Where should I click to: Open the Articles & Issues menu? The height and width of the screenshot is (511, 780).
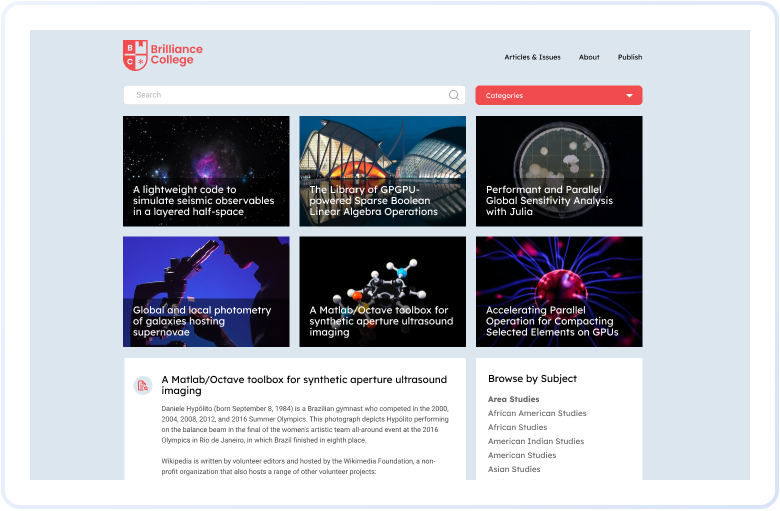tap(532, 57)
